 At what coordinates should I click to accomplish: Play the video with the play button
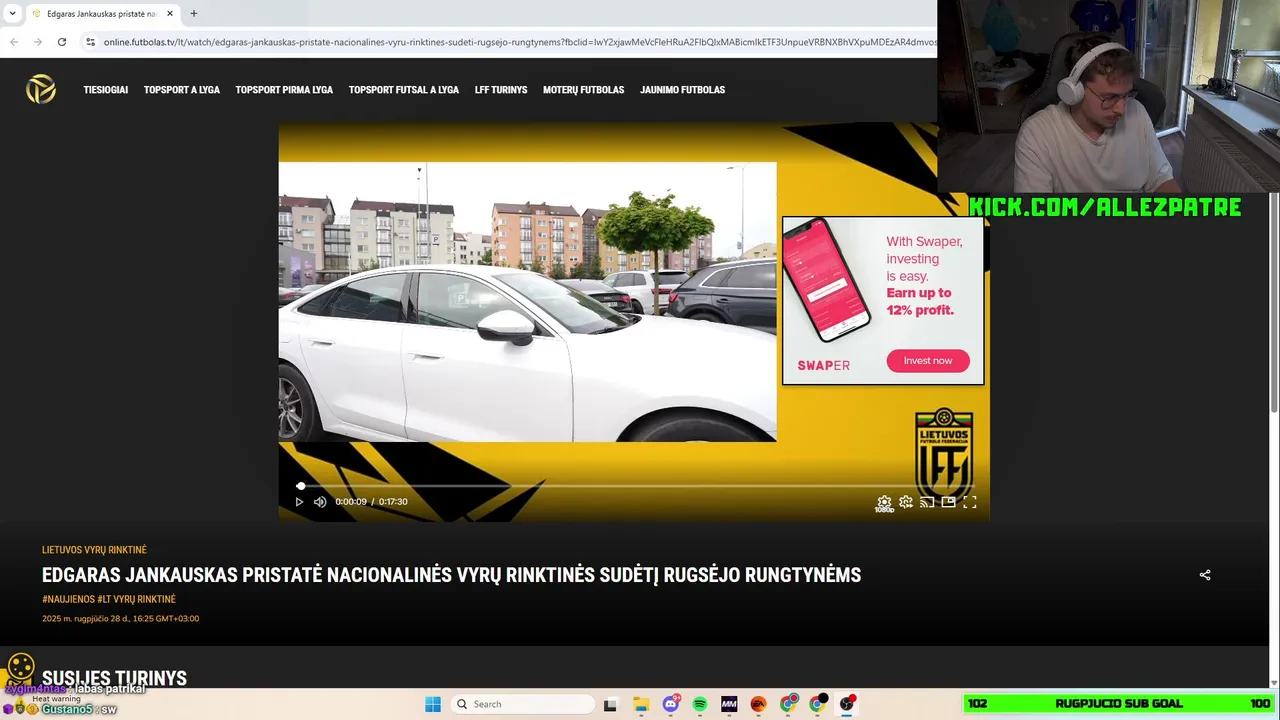[x=299, y=502]
